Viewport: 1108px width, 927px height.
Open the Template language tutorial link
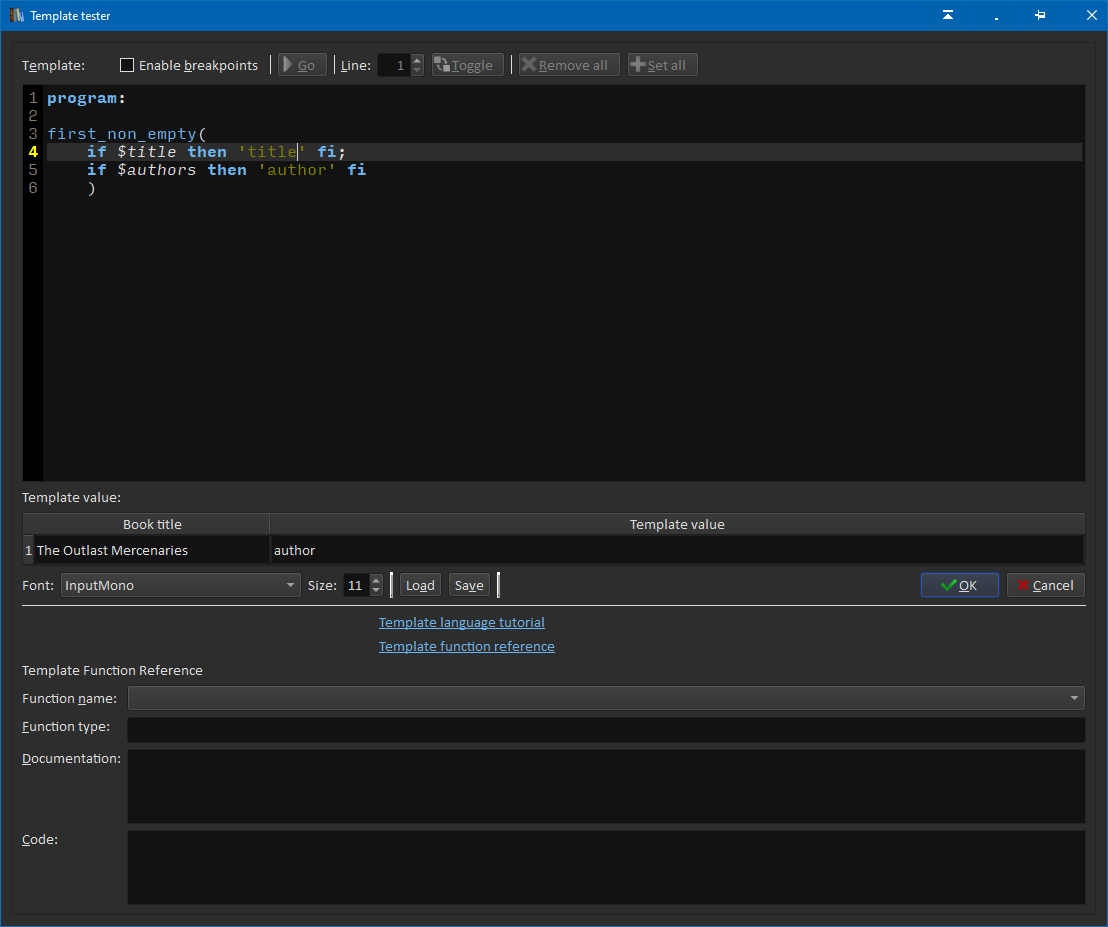[x=461, y=622]
